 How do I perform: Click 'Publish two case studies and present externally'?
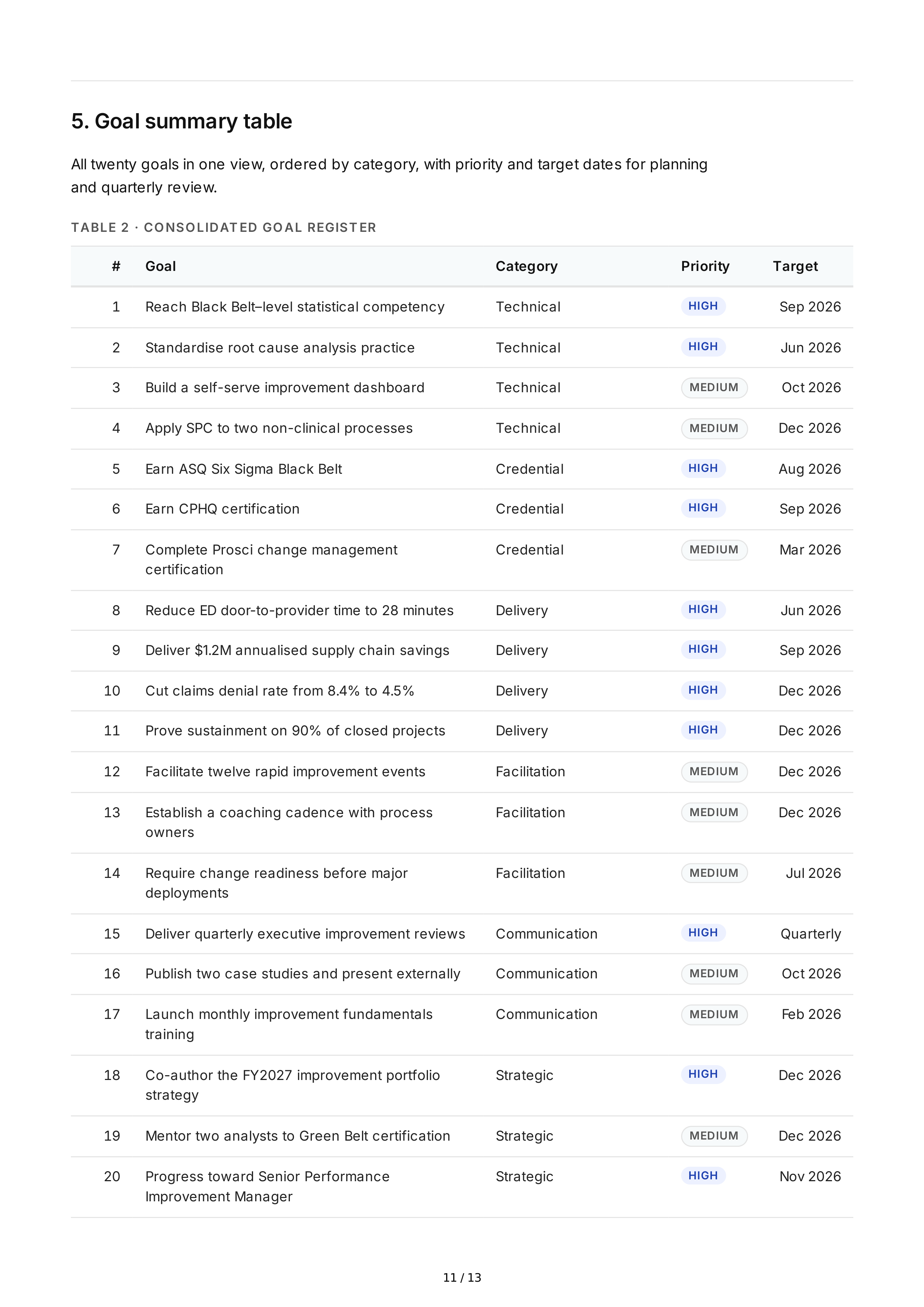click(303, 974)
